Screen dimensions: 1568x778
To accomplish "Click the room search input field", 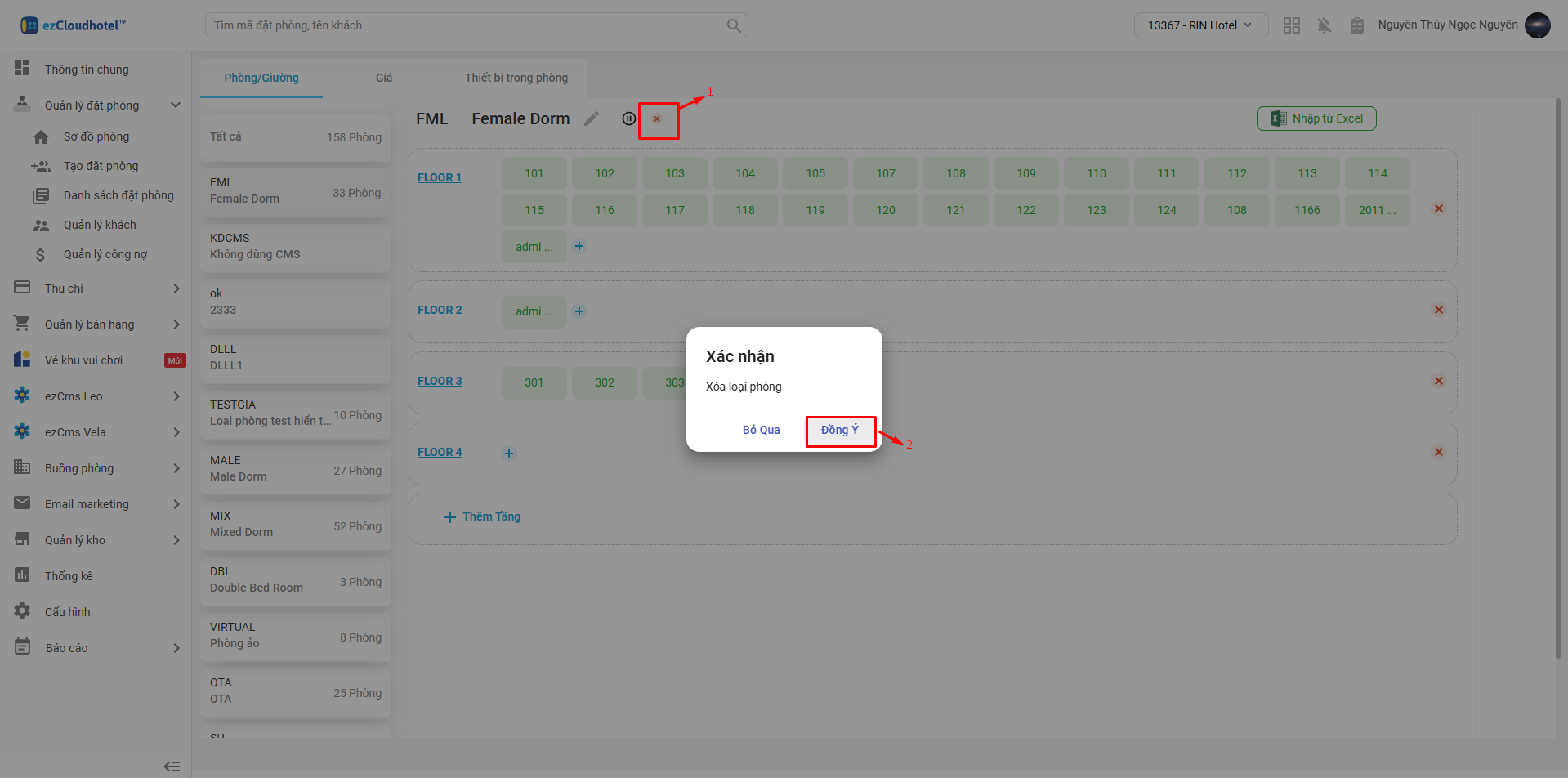I will 466,25.
